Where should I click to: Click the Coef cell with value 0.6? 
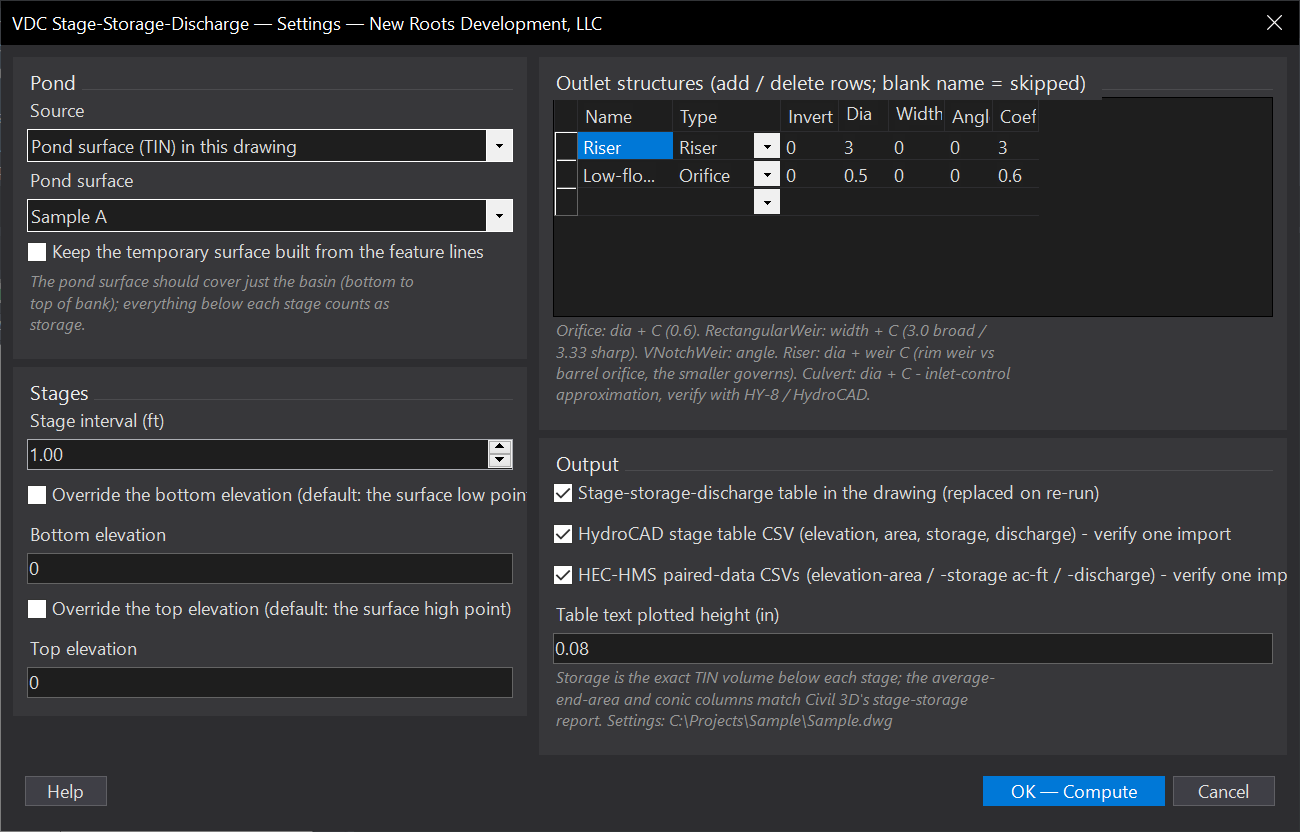pyautogui.click(x=1017, y=175)
